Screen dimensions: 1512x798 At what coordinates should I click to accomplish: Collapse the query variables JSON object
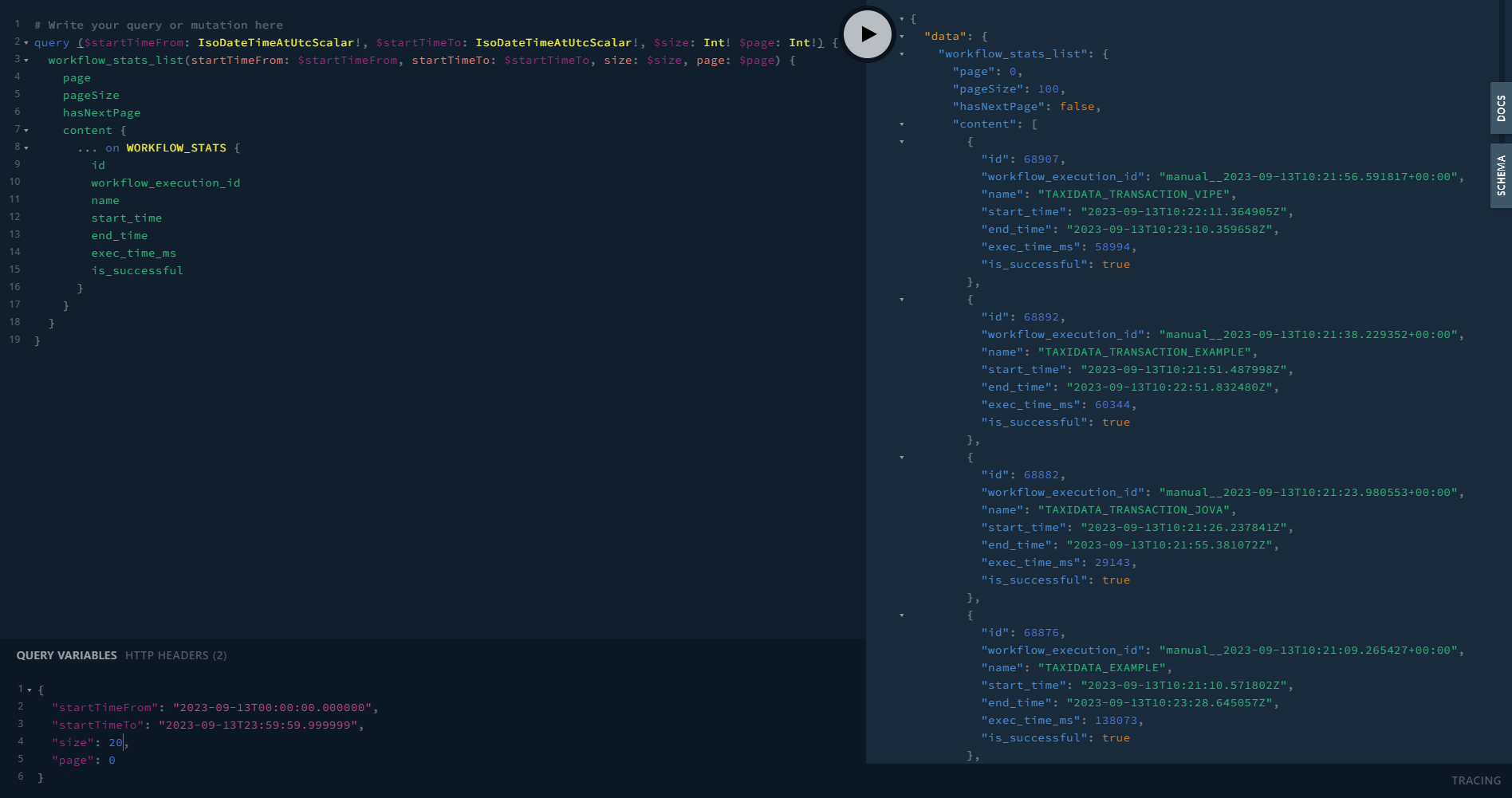pos(30,690)
